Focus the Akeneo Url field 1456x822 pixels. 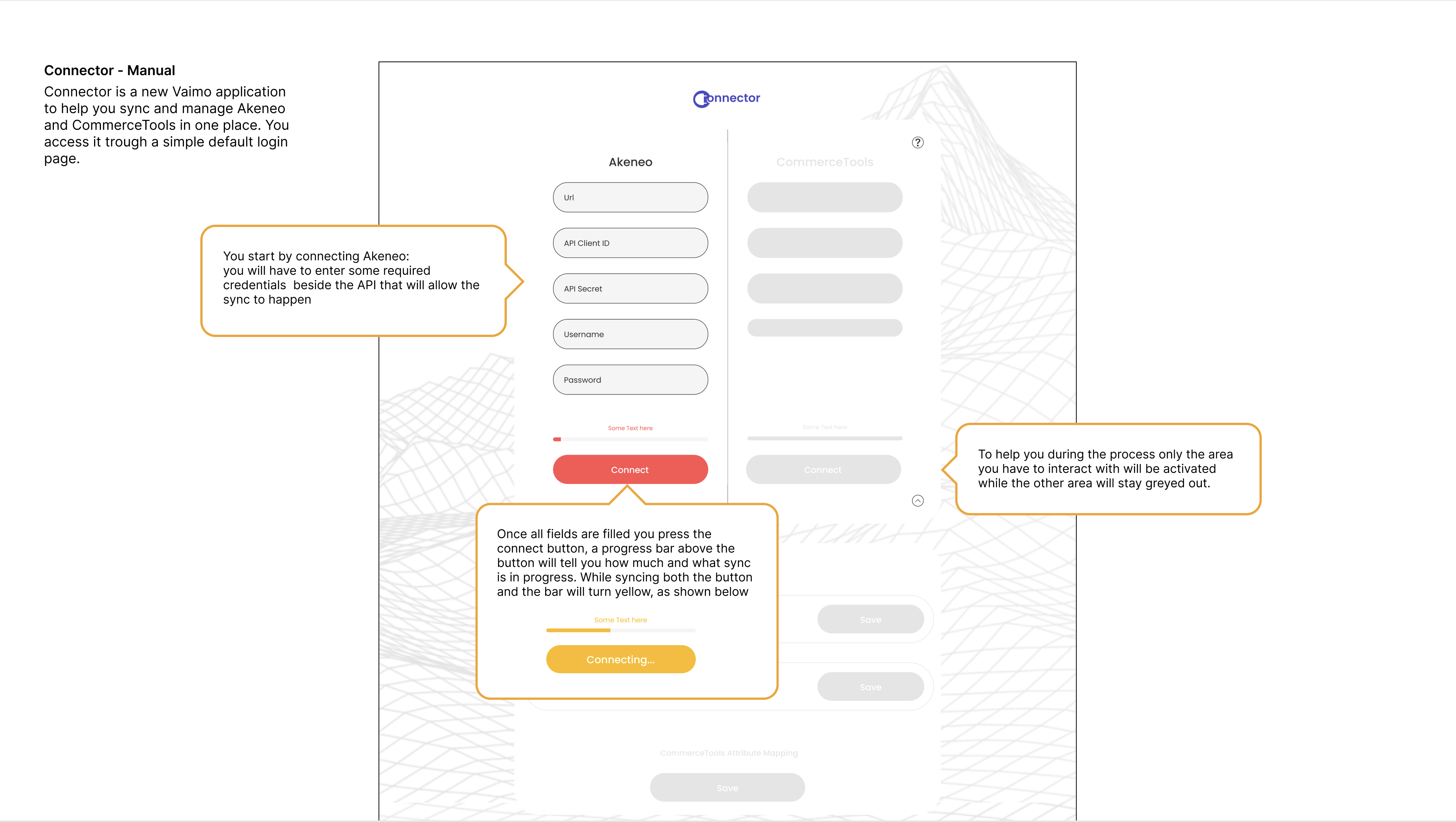click(x=630, y=197)
